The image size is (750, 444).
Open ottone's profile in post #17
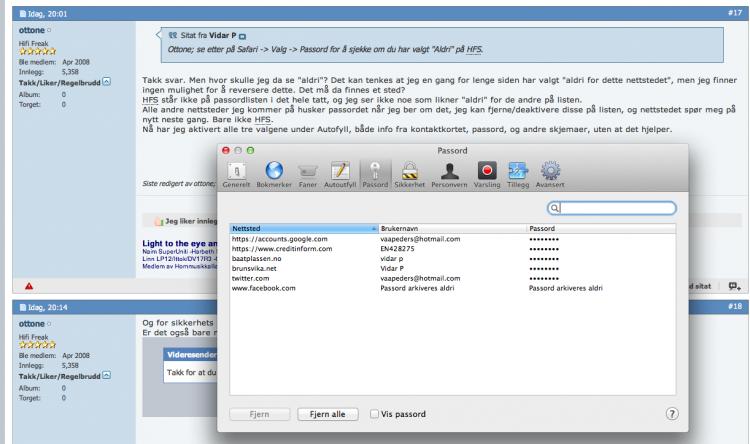pyautogui.click(x=32, y=30)
